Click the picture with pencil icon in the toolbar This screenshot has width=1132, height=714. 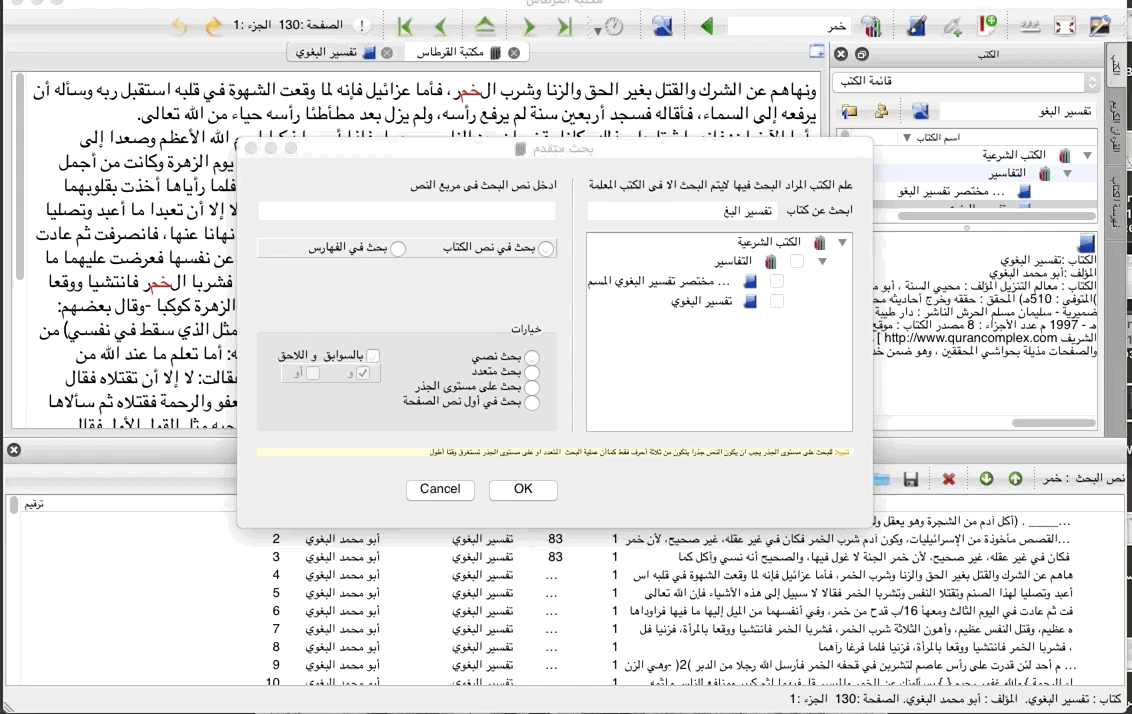1099,26
